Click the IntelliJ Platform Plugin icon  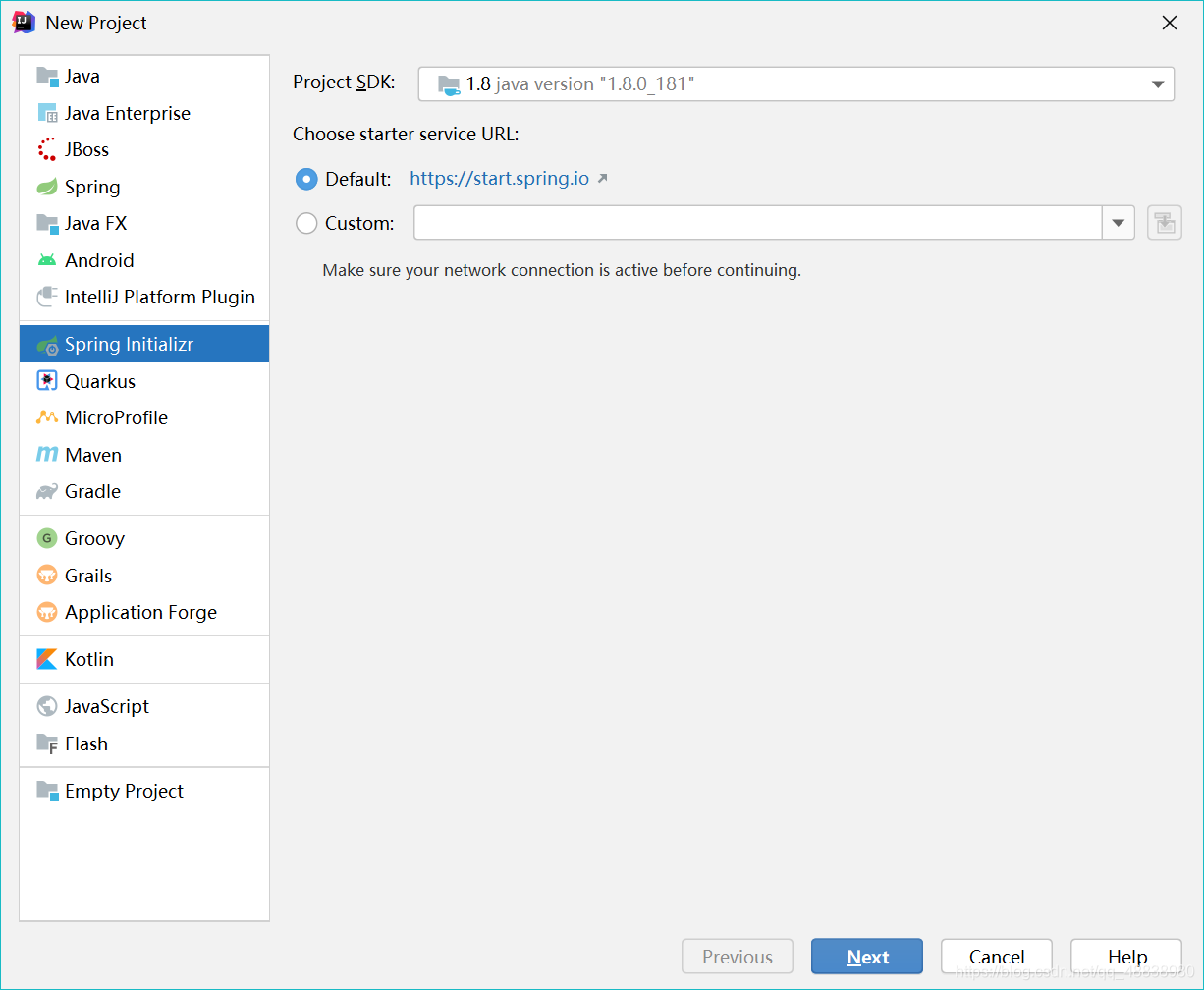[x=47, y=297]
